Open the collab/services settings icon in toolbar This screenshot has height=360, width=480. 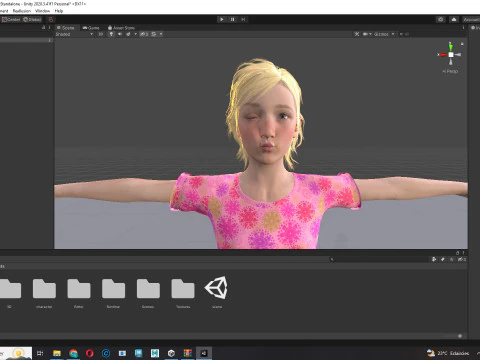tap(441, 19)
